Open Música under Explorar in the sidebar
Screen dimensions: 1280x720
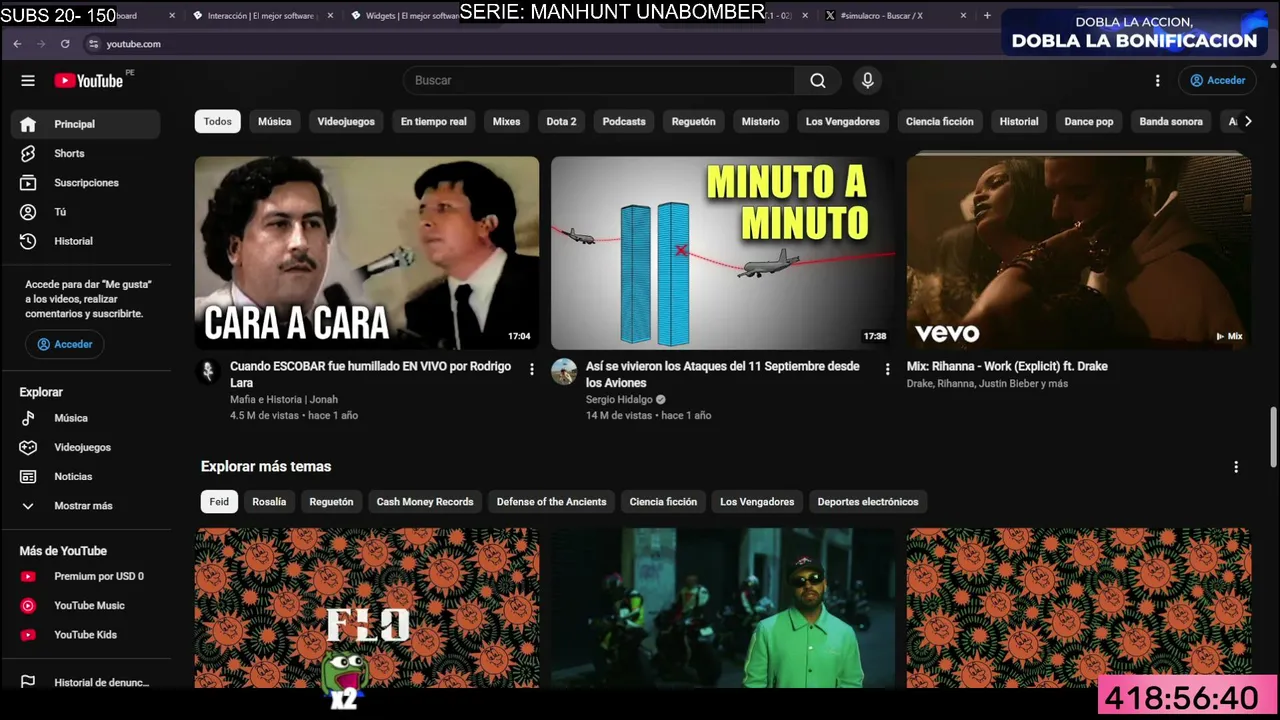[85, 418]
